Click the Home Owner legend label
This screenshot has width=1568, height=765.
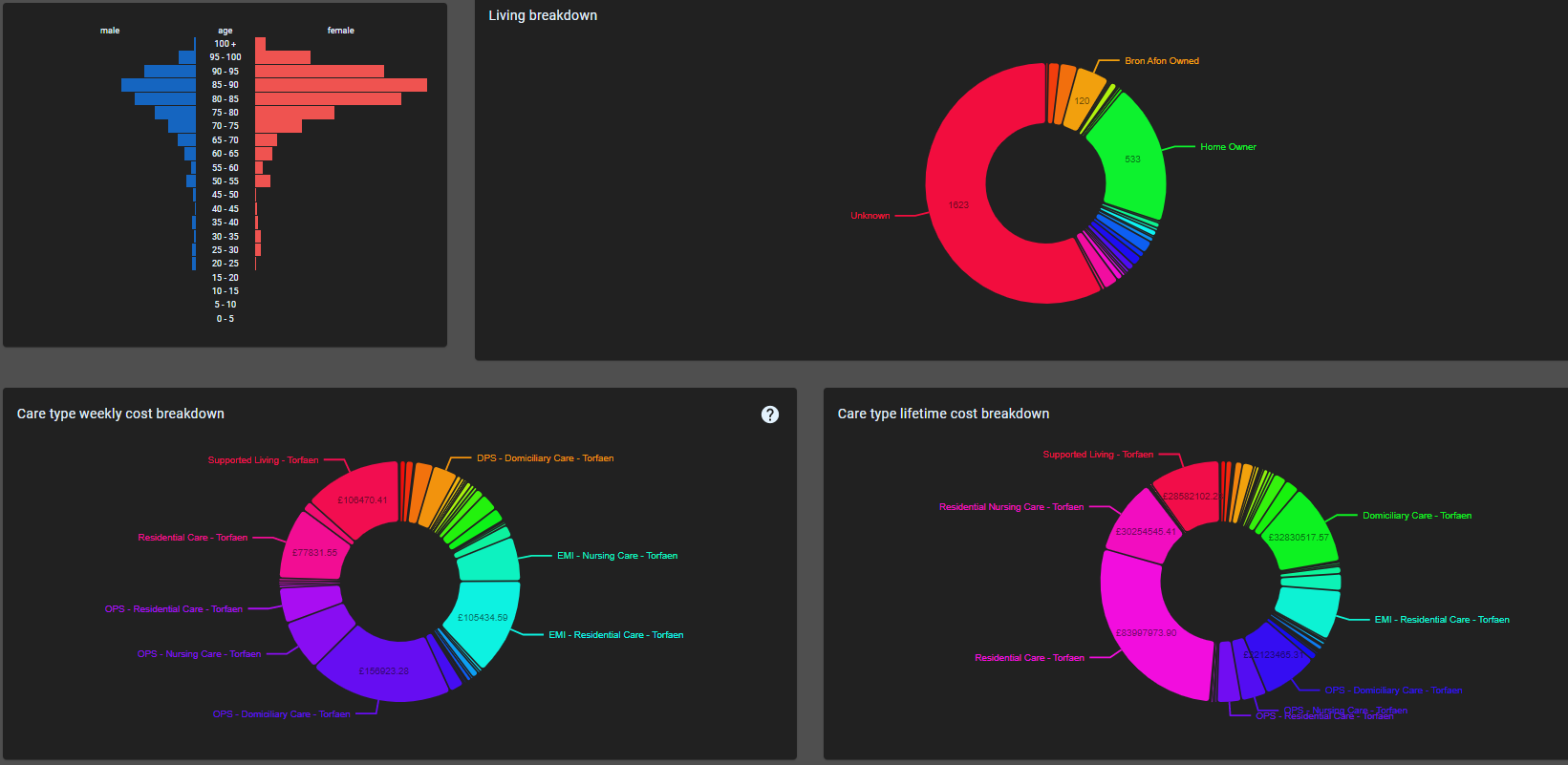coord(1228,147)
